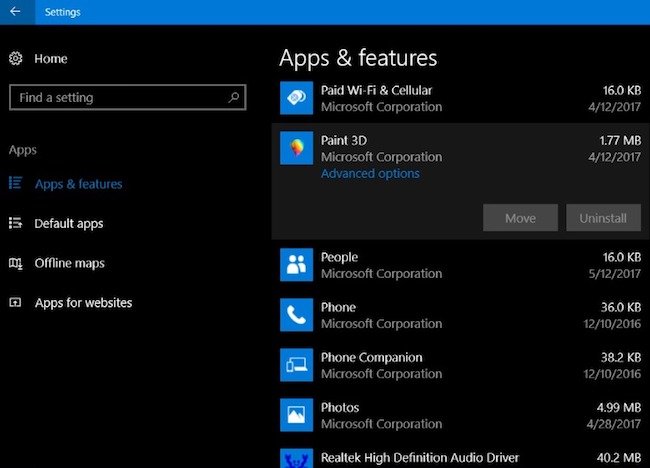
Task: Expand the Phone Companion list entry
Action: [x=460, y=366]
